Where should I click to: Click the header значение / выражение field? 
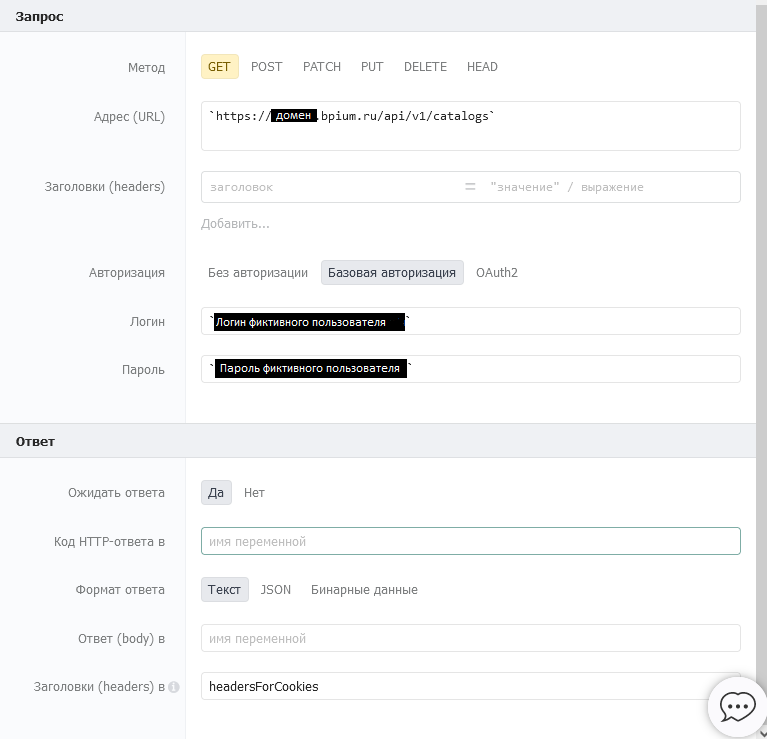coord(611,187)
